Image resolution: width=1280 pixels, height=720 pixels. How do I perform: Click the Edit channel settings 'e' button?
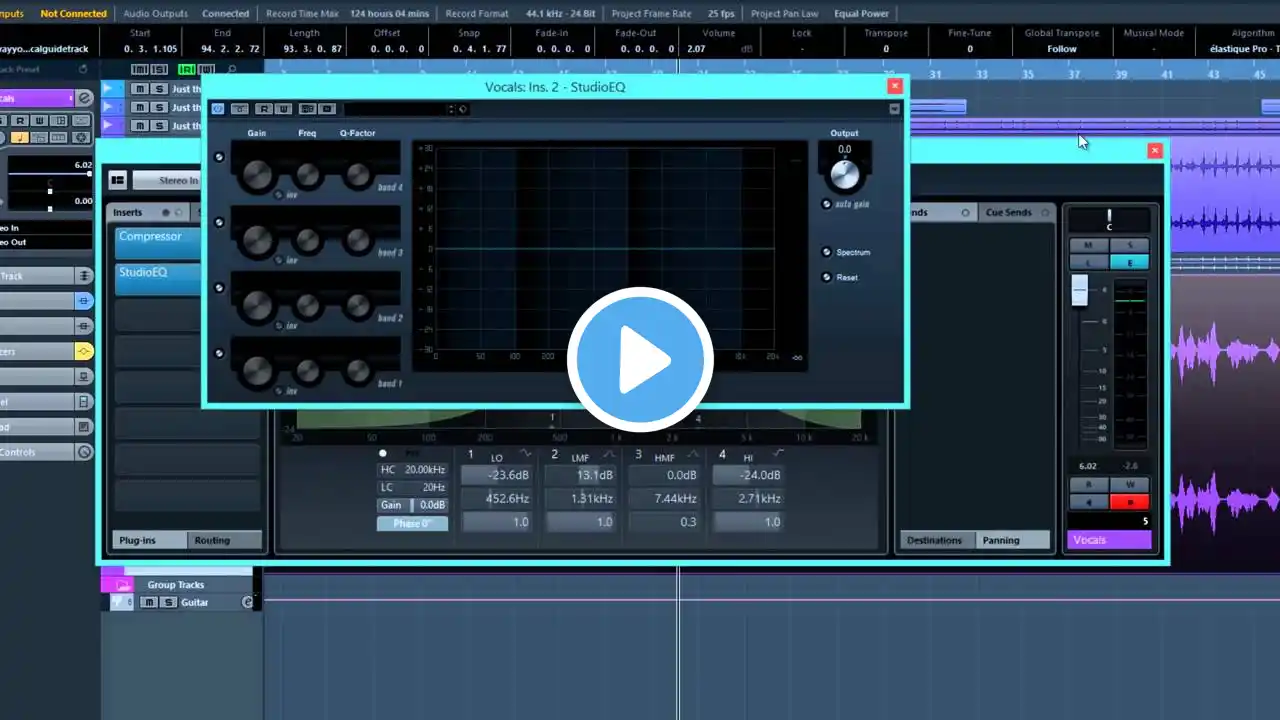click(x=1130, y=262)
